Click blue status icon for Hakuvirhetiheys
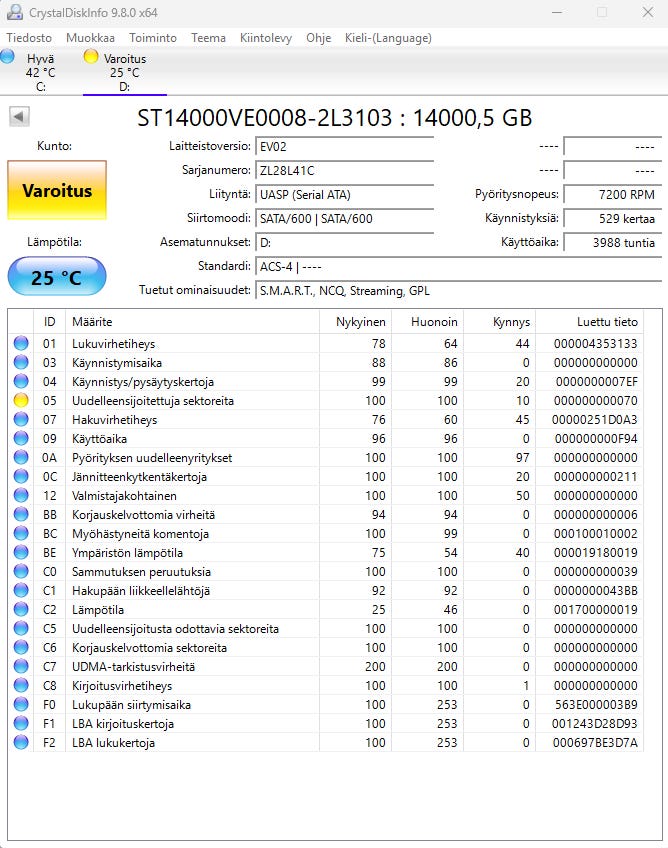This screenshot has width=668, height=848. pyautogui.click(x=21, y=419)
